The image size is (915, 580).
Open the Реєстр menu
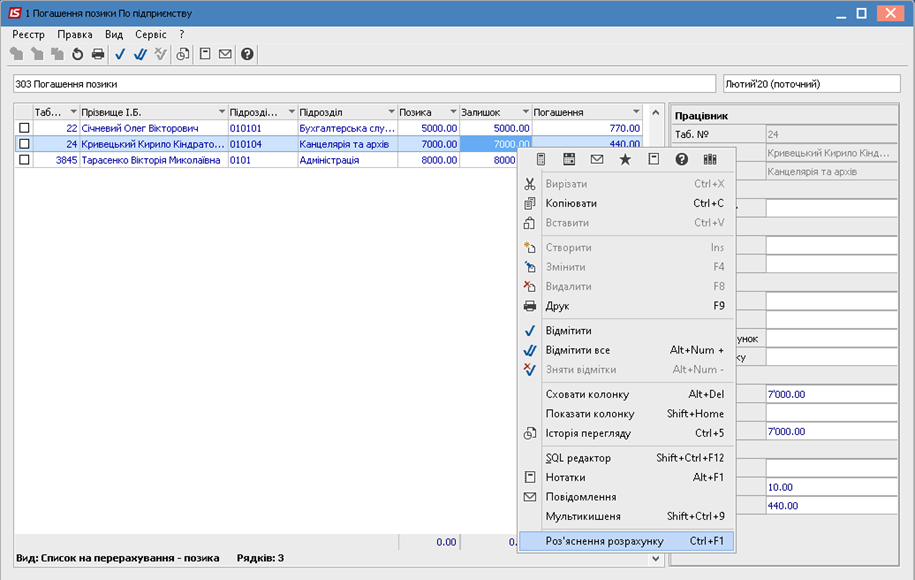click(28, 34)
